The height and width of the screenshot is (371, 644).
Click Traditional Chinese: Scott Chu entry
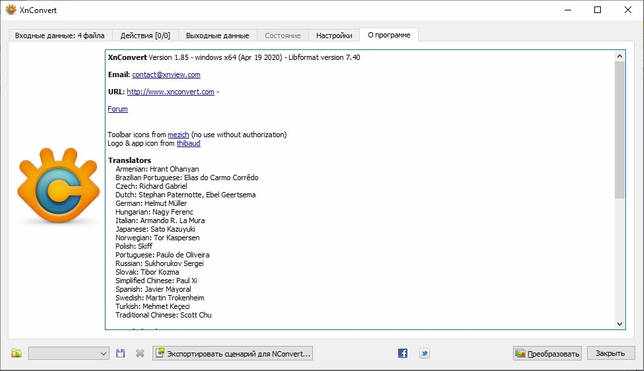coord(163,315)
